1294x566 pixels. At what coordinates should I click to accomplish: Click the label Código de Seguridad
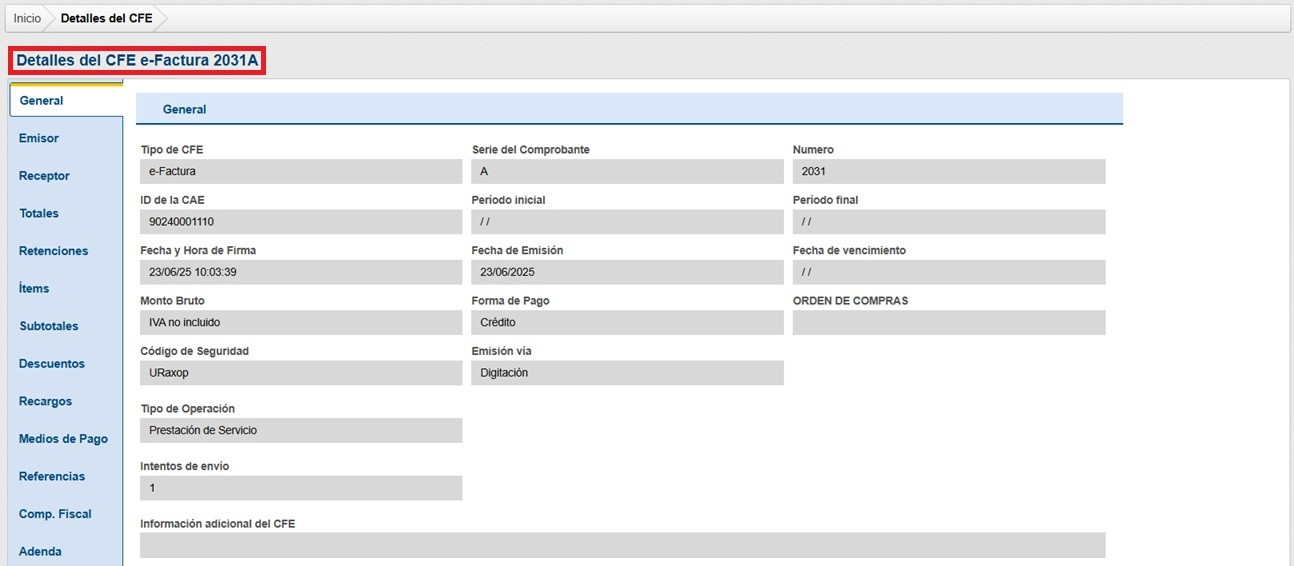194,351
